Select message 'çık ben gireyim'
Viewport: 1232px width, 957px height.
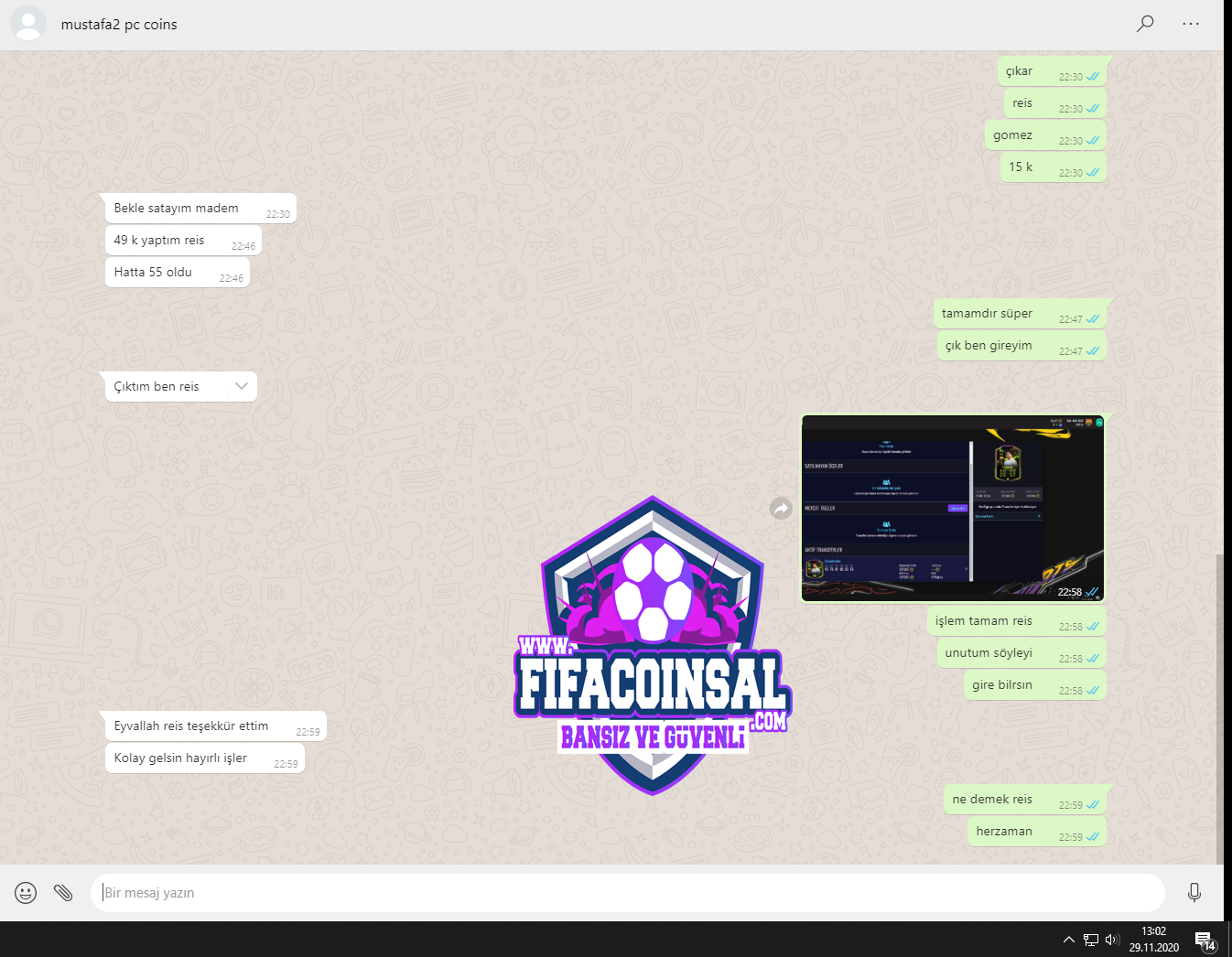(1021, 345)
